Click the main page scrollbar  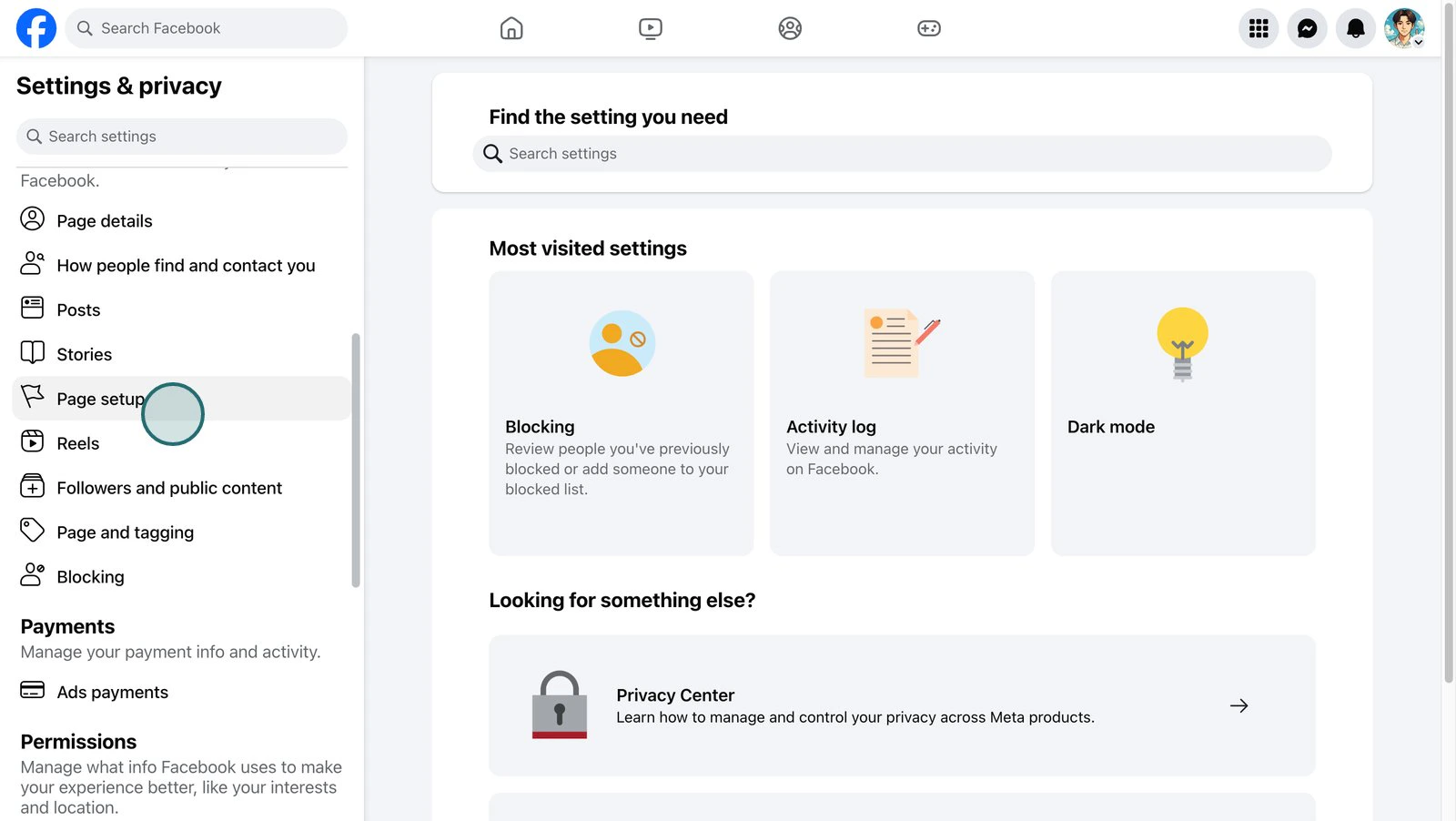pos(1449,342)
